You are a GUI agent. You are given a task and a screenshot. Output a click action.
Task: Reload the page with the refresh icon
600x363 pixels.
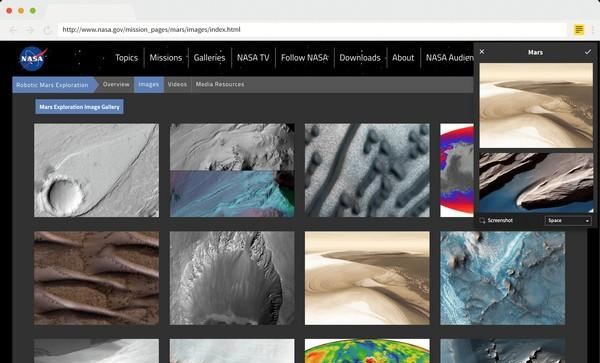pos(47,30)
